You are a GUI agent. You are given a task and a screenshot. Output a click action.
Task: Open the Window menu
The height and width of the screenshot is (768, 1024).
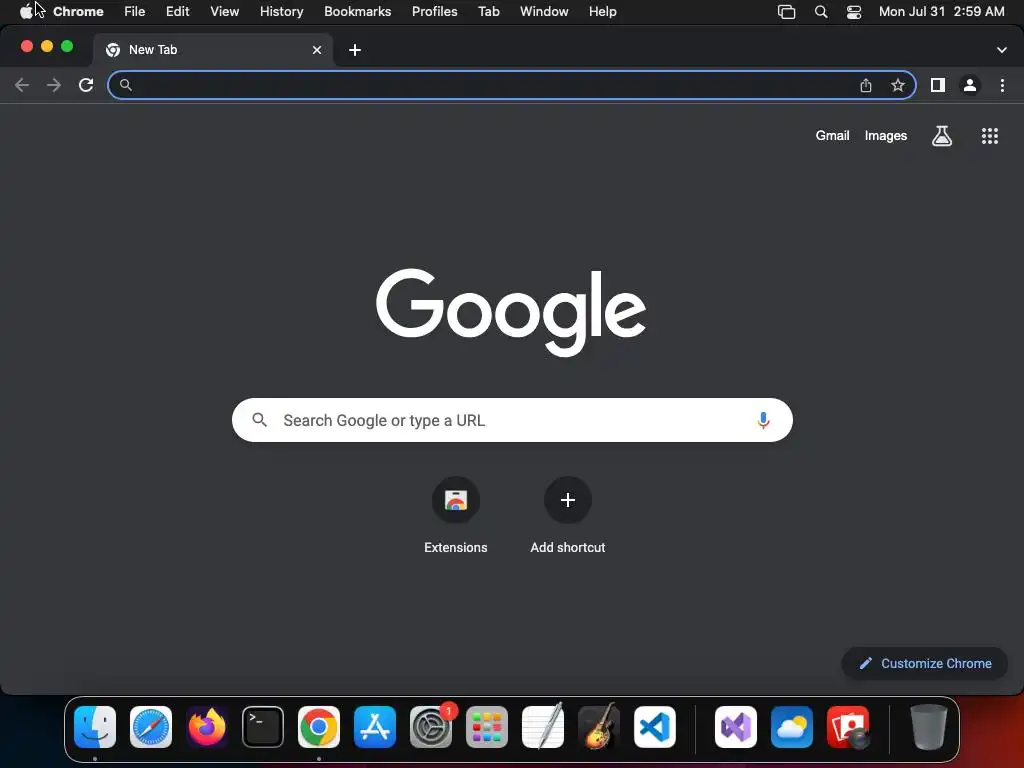[x=544, y=11]
